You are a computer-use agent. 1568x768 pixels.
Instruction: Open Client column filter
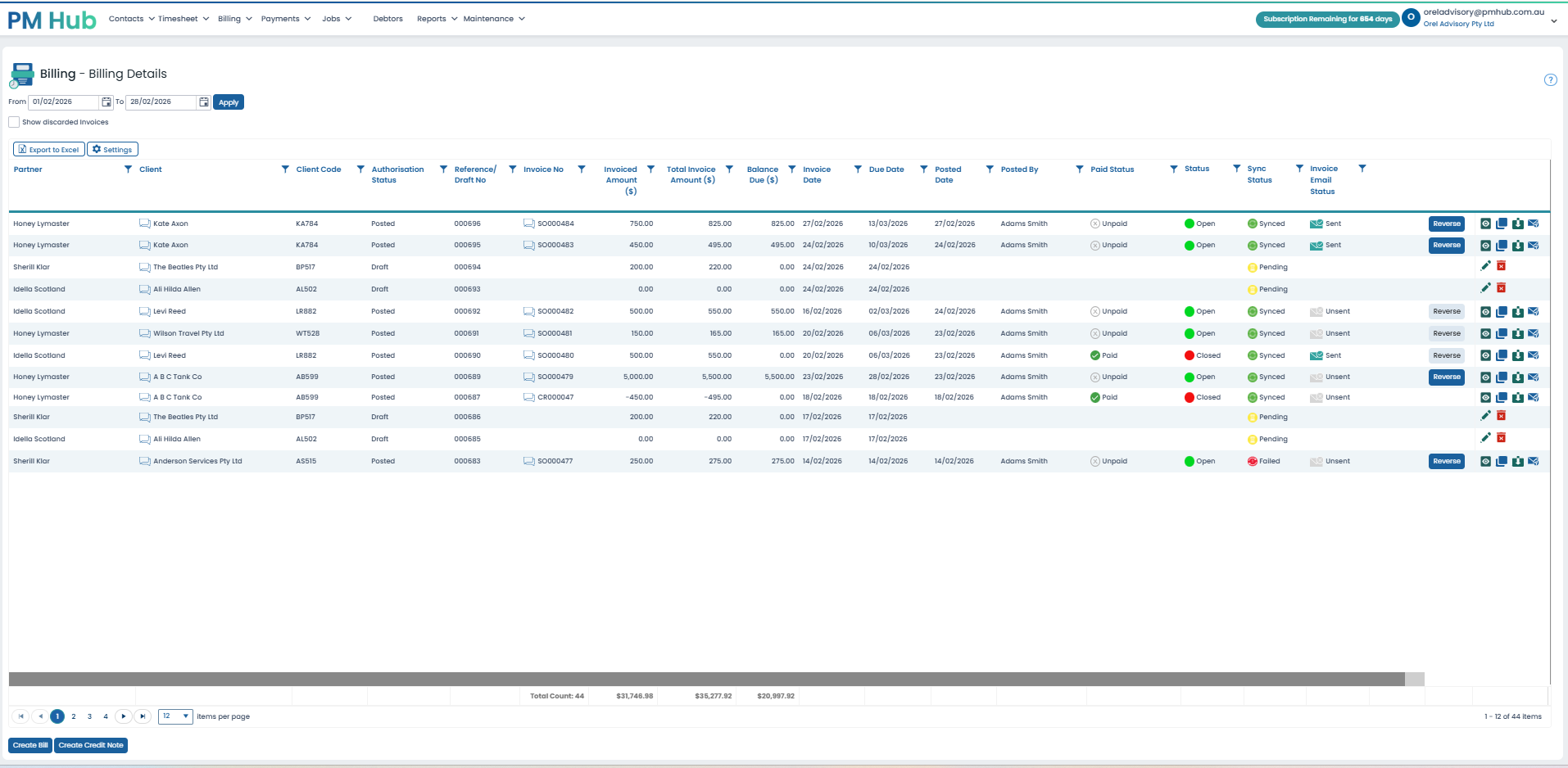[285, 169]
